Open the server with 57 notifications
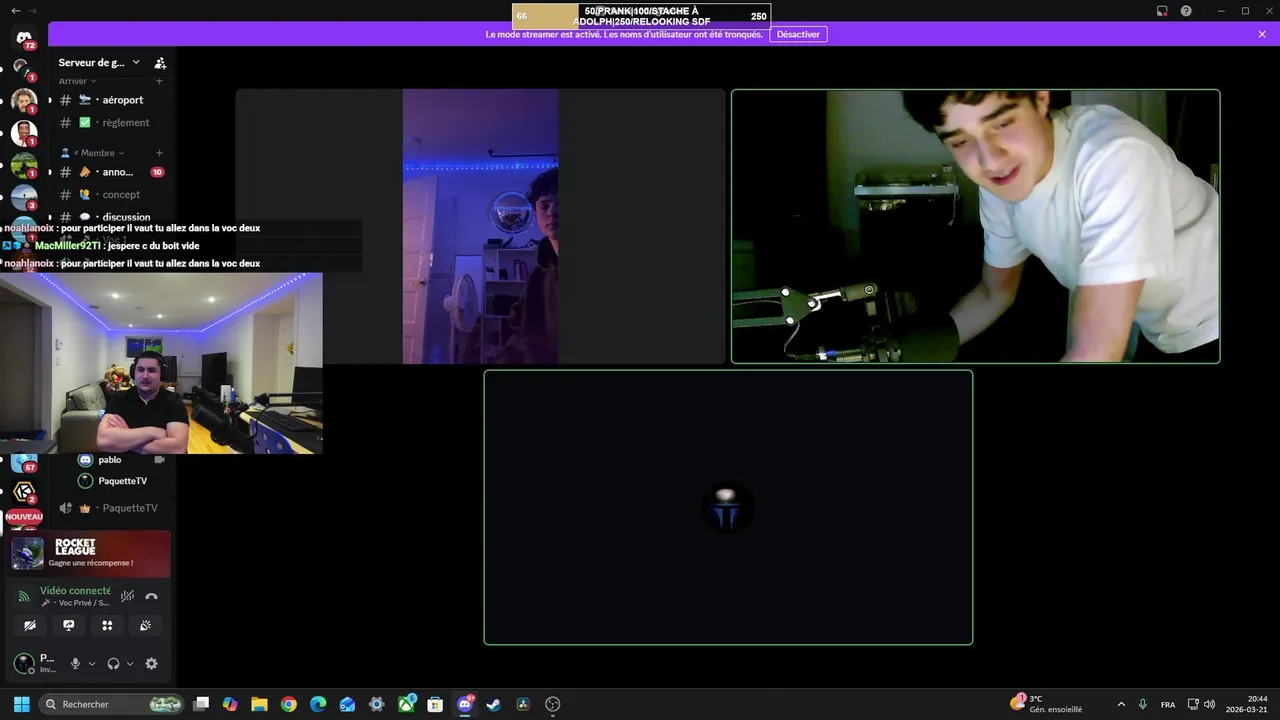The image size is (1280, 720). 24,462
